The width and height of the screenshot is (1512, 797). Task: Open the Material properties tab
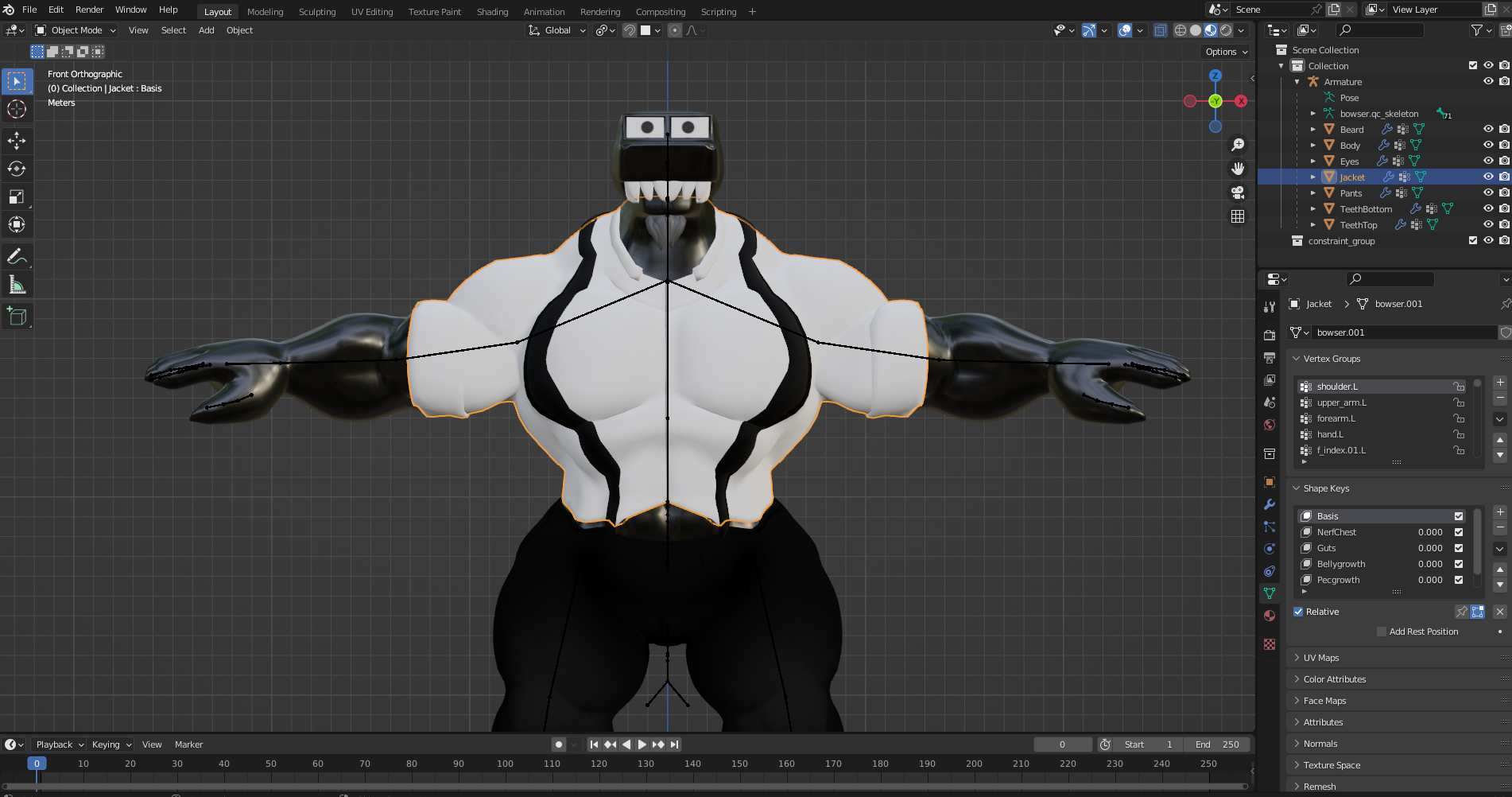[1270, 616]
